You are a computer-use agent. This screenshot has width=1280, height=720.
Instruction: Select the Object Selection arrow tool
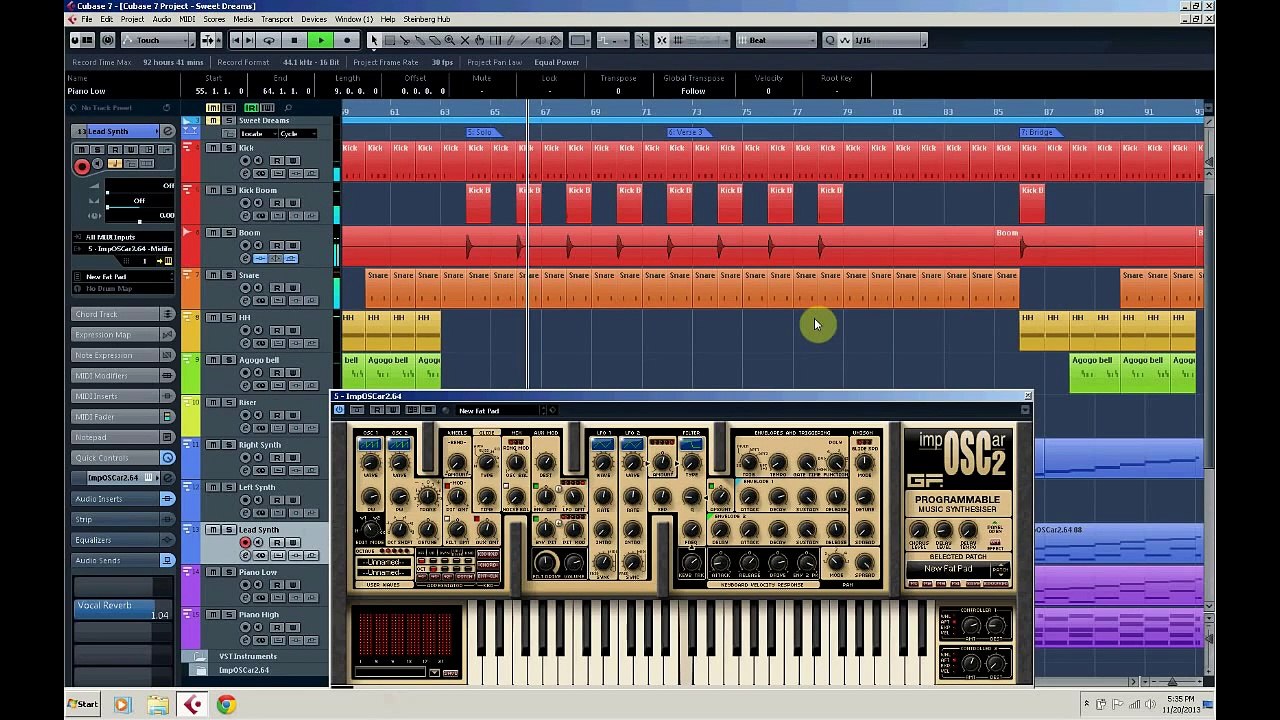(375, 40)
